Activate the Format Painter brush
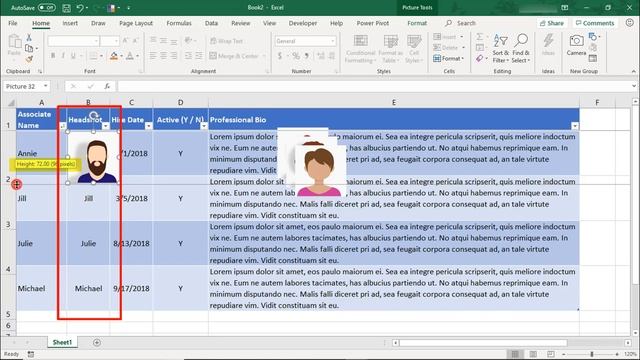The height and width of the screenshot is (360, 640). tap(29, 59)
